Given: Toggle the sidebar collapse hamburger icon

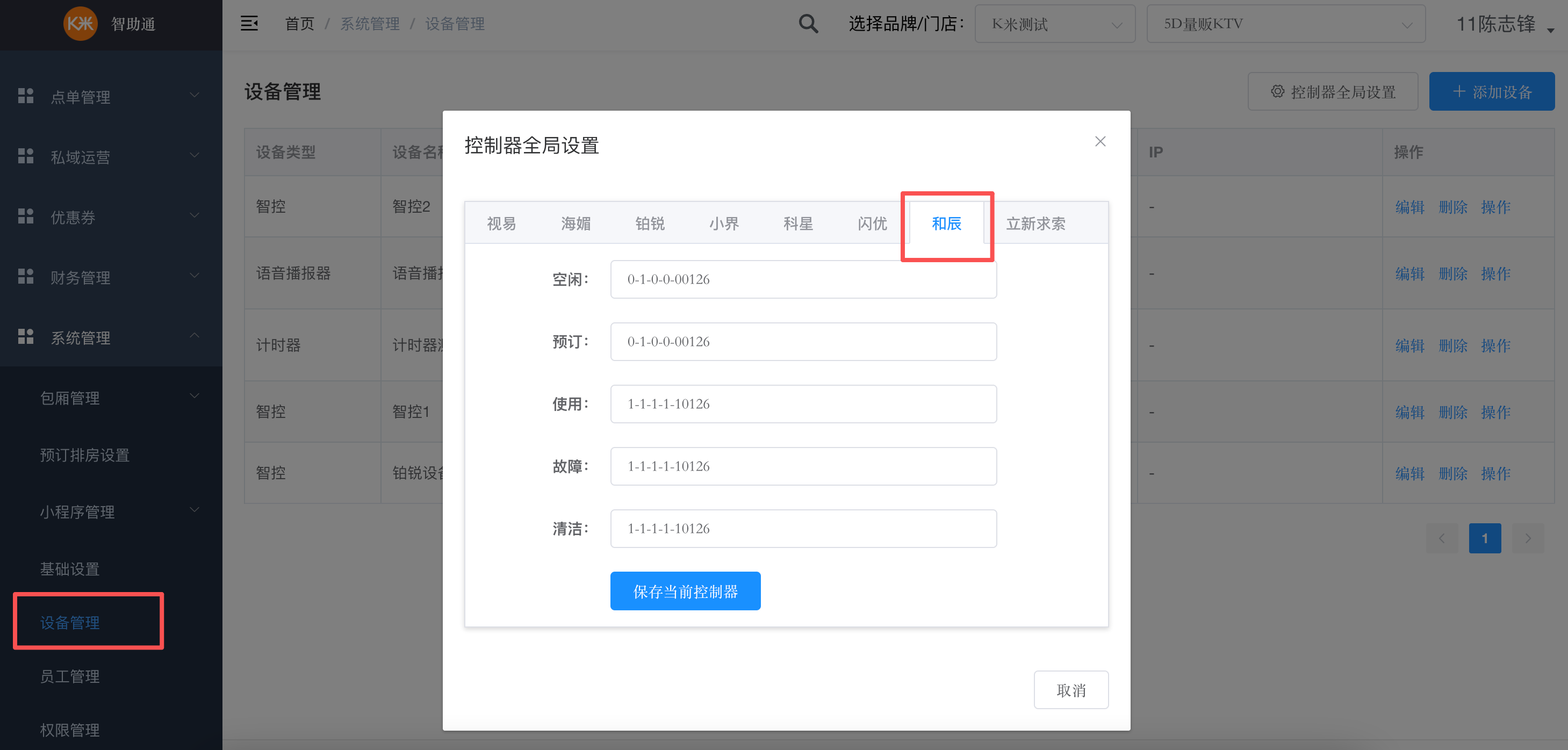Looking at the screenshot, I should [249, 24].
